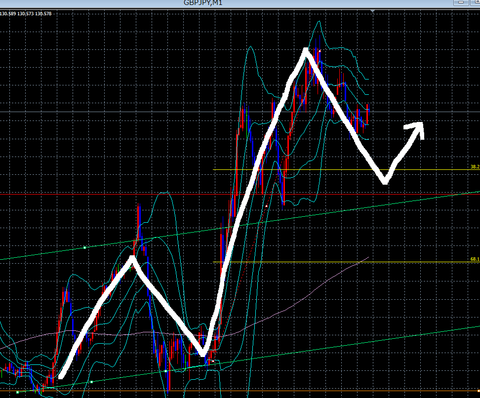Click the OHLC price readout text
This screenshot has height=398, width=480.
click(x=26, y=14)
